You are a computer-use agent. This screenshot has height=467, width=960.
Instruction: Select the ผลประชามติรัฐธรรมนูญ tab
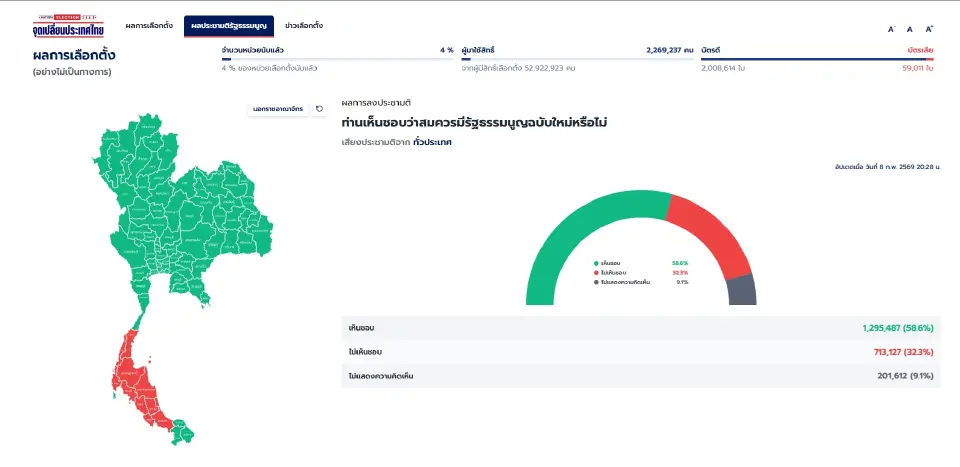tap(228, 26)
